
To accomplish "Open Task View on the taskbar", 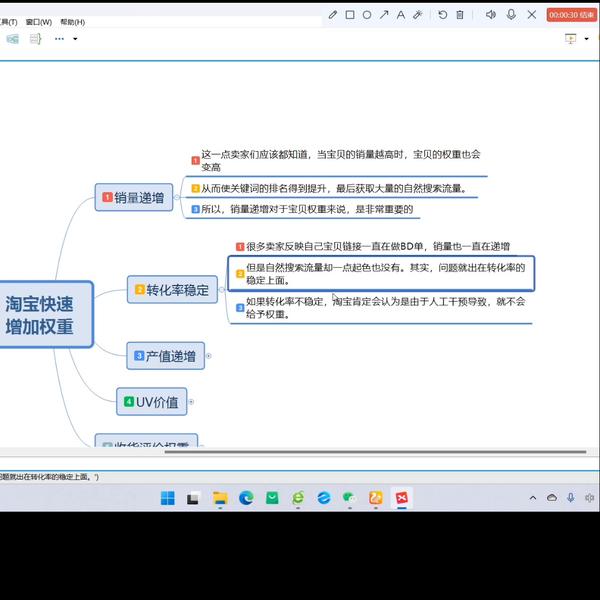I will click(193, 498).
